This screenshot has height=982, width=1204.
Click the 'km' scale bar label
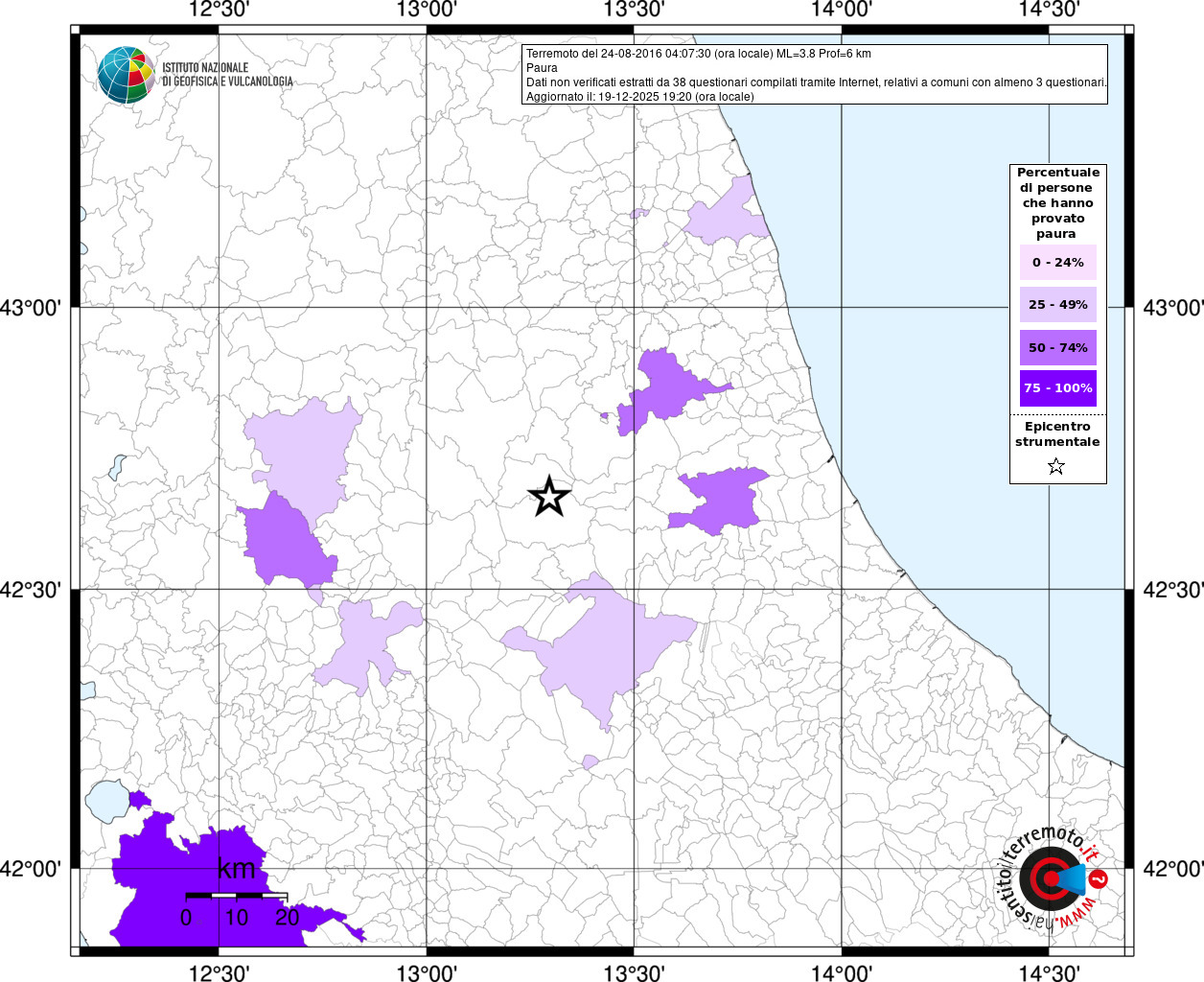click(x=237, y=870)
